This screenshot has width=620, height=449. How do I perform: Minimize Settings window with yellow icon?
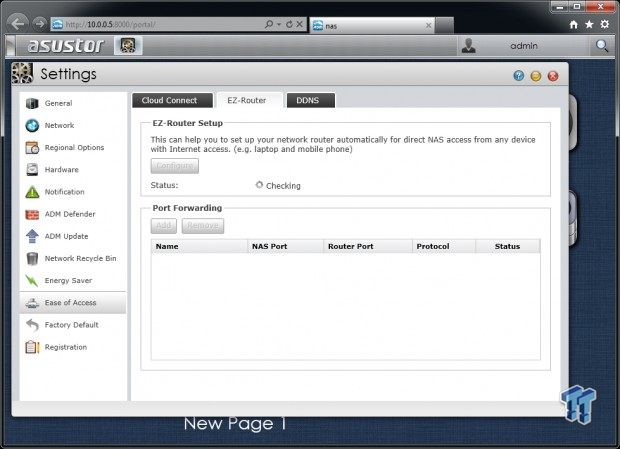536,75
